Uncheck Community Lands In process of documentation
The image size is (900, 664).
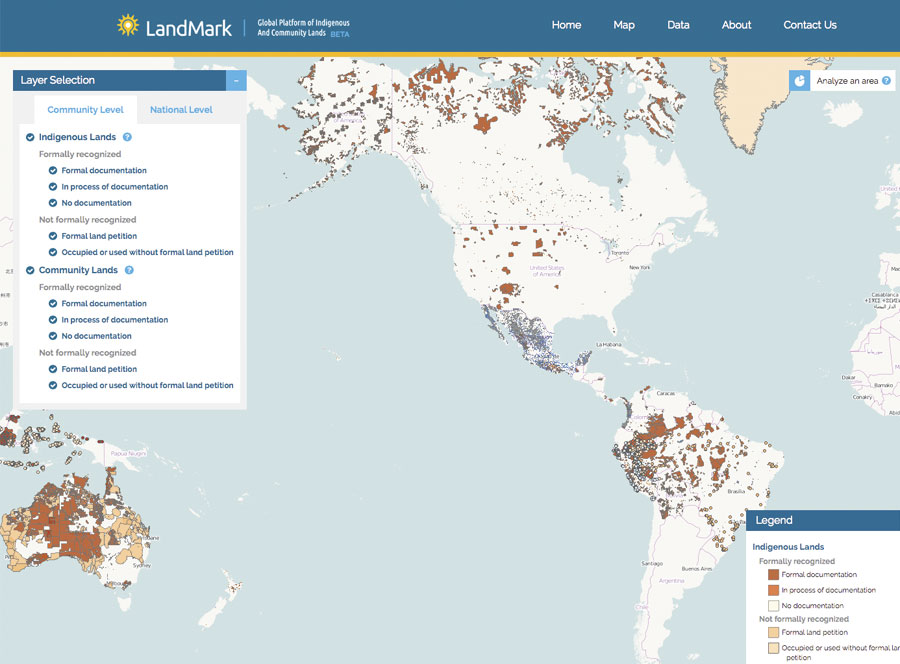pyautogui.click(x=53, y=320)
